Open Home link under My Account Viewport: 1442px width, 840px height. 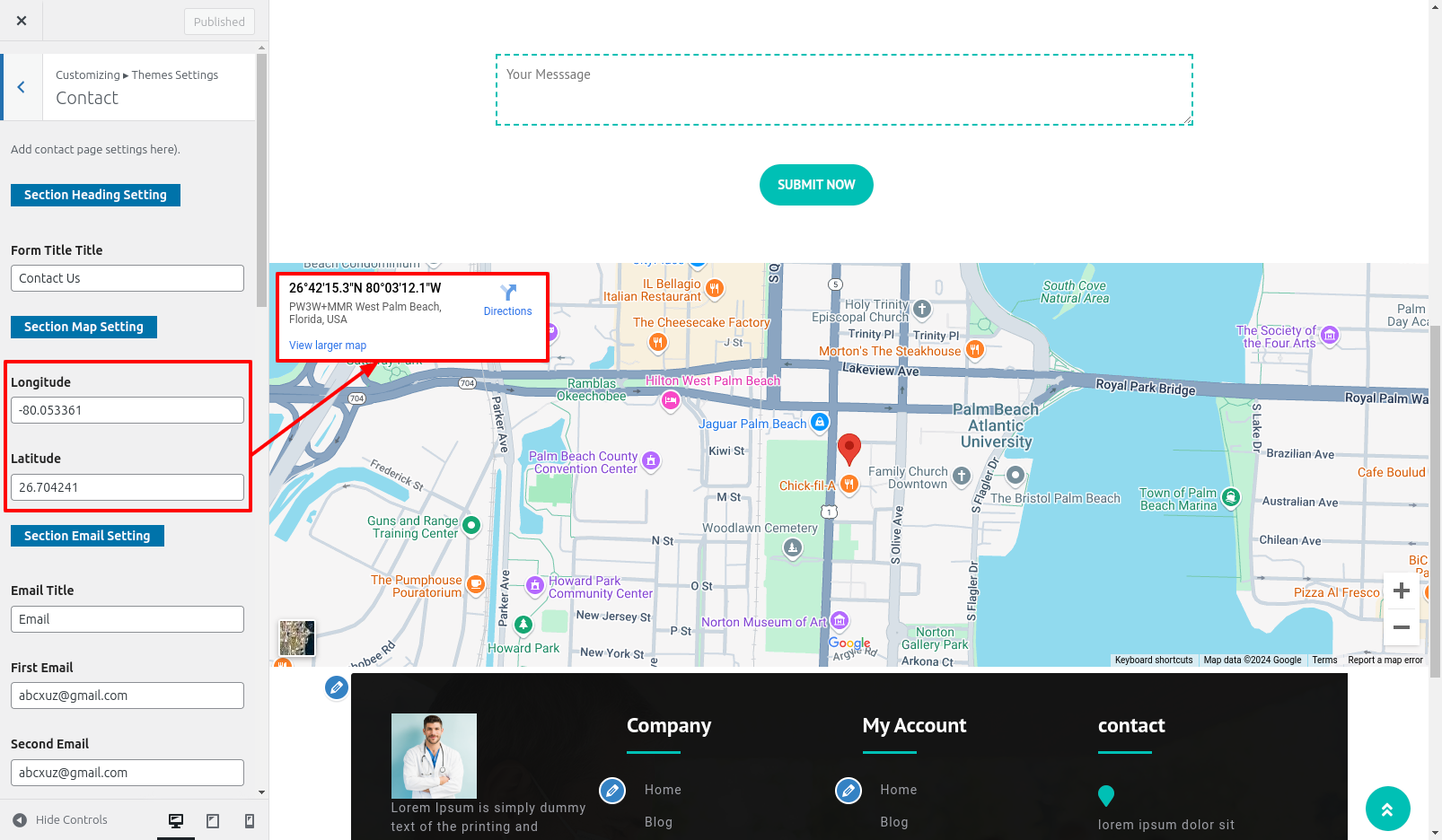click(899, 790)
